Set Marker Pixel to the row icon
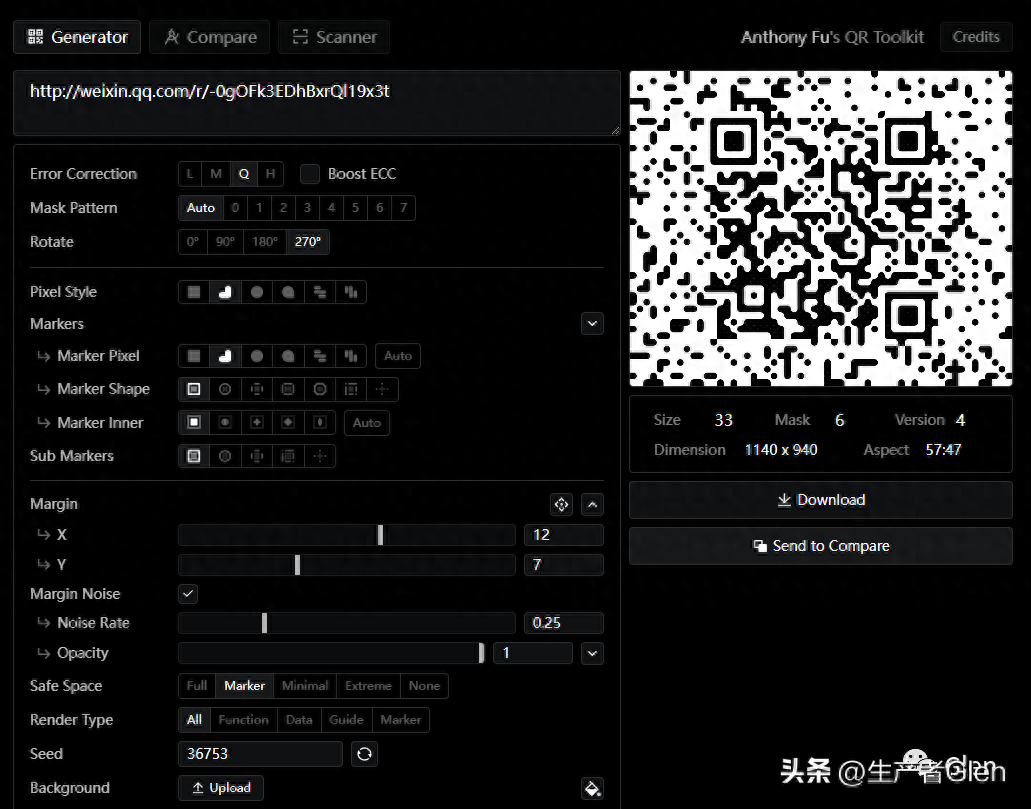The height and width of the screenshot is (809, 1031). pos(320,356)
